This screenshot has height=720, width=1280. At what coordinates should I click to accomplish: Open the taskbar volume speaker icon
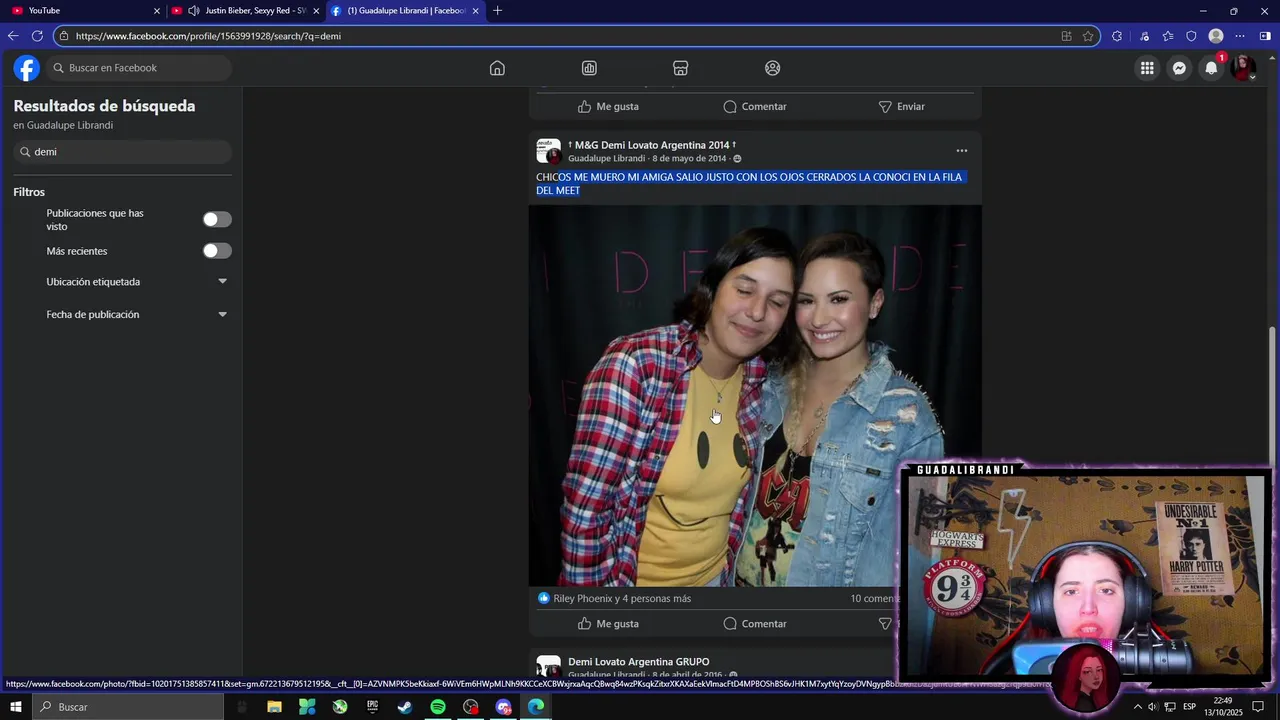(x=1152, y=707)
